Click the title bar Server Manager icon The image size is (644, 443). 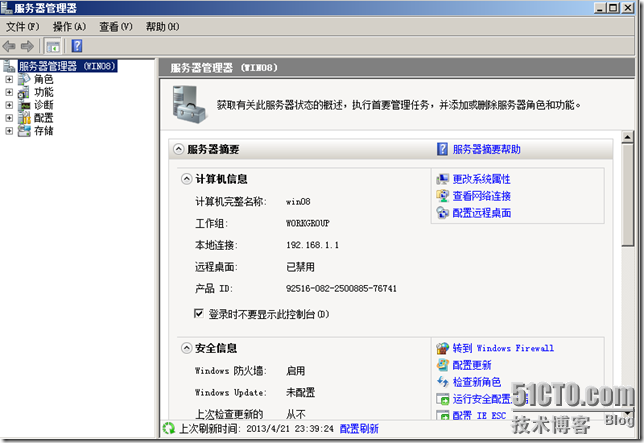(x=7, y=7)
